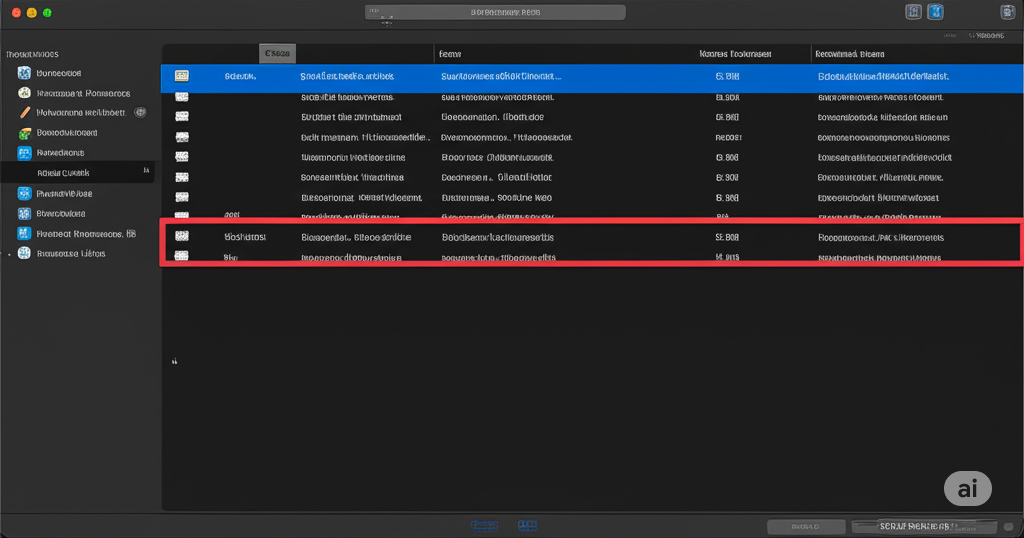
Task: Select the row whose size value starts with 'RE'
Action: coord(592,137)
